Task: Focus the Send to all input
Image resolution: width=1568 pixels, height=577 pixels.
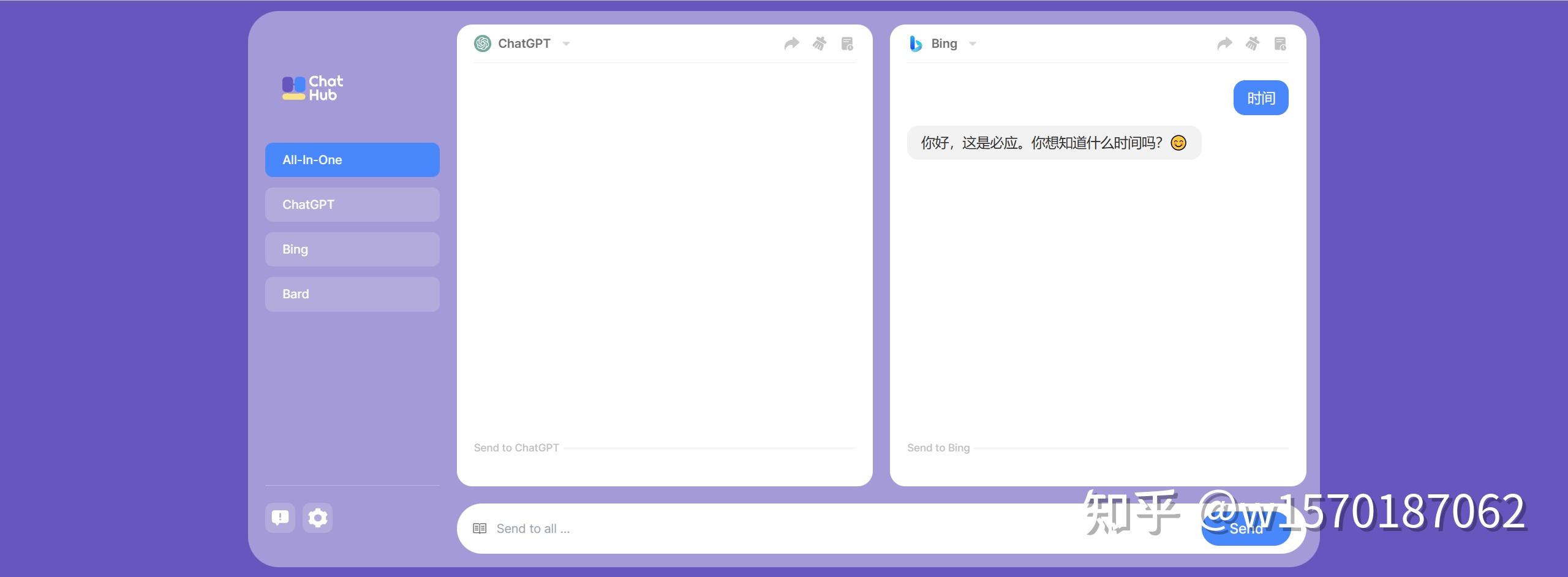Action: (845, 529)
